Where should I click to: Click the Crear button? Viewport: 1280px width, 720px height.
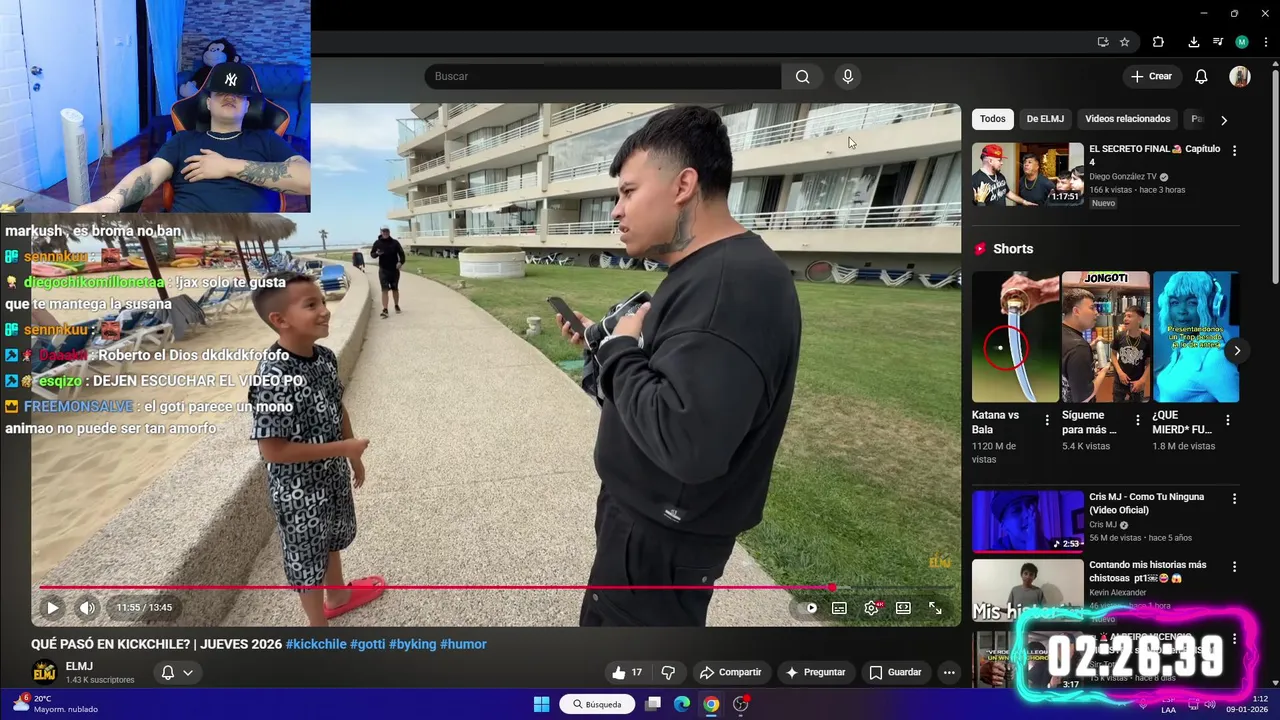pyautogui.click(x=1151, y=76)
